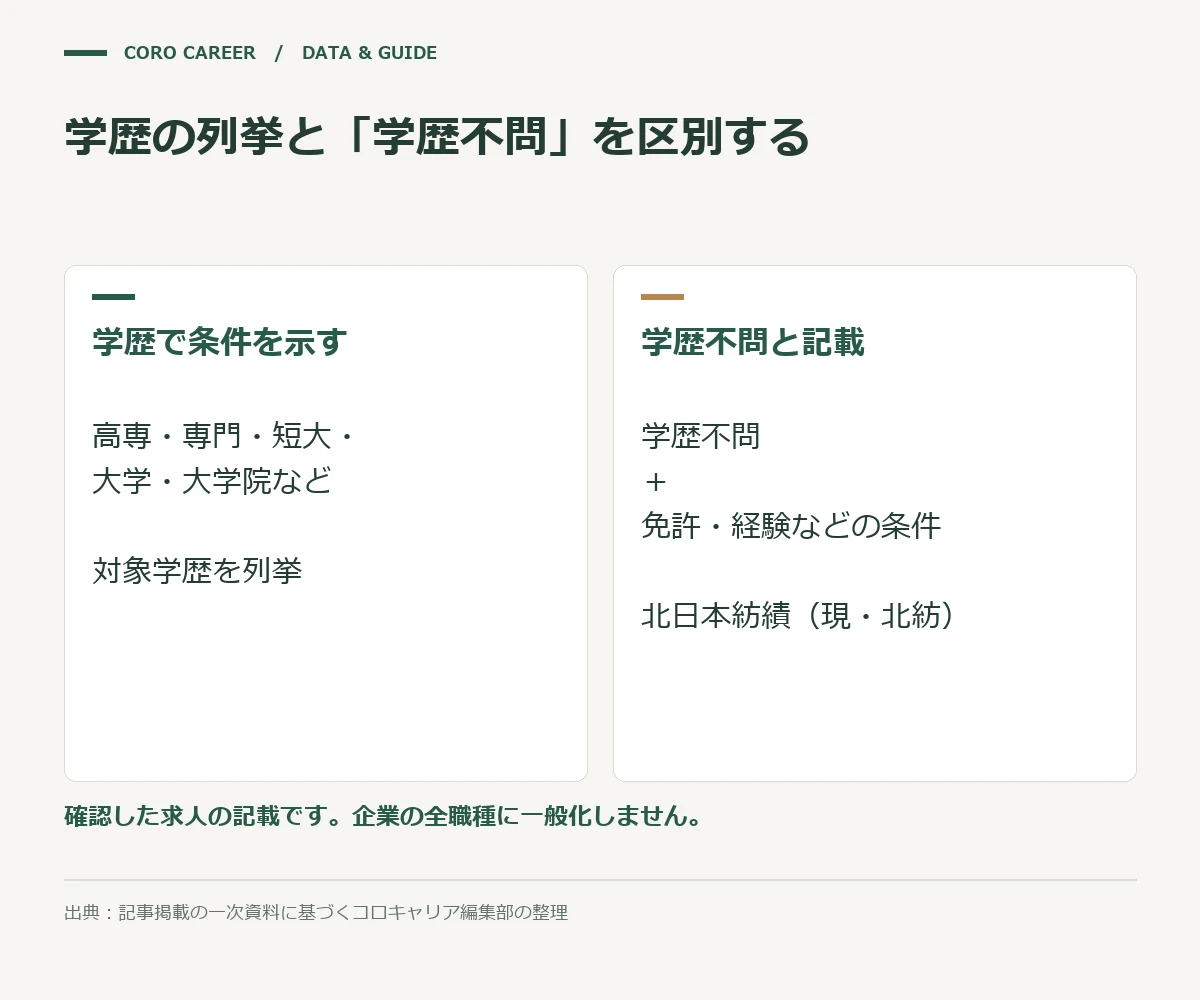The image size is (1200, 1000).
Task: Click the line 高専・専門・短大・
Action: pyautogui.click(x=223, y=436)
